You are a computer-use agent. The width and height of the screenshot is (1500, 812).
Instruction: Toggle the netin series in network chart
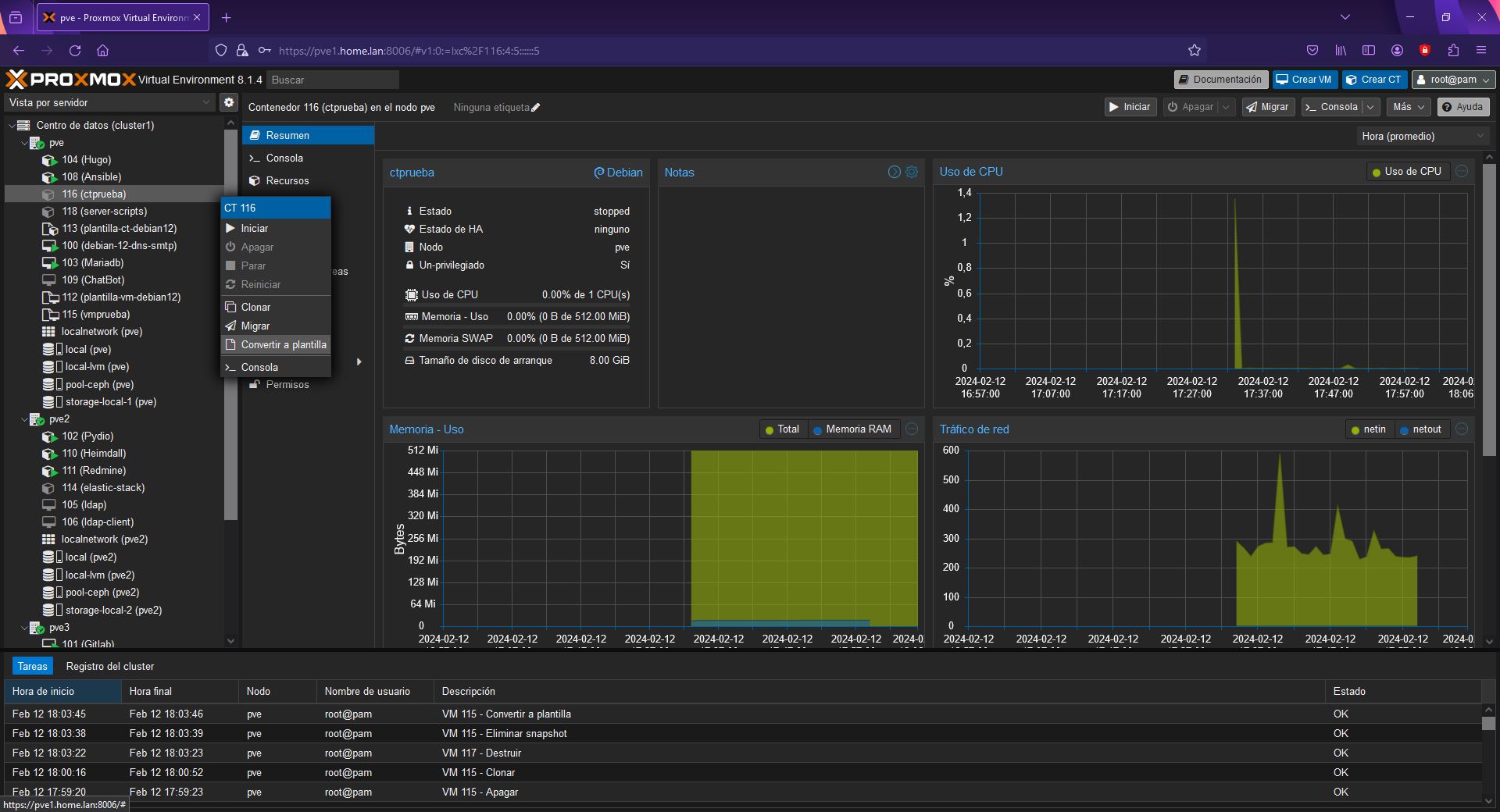[1369, 429]
